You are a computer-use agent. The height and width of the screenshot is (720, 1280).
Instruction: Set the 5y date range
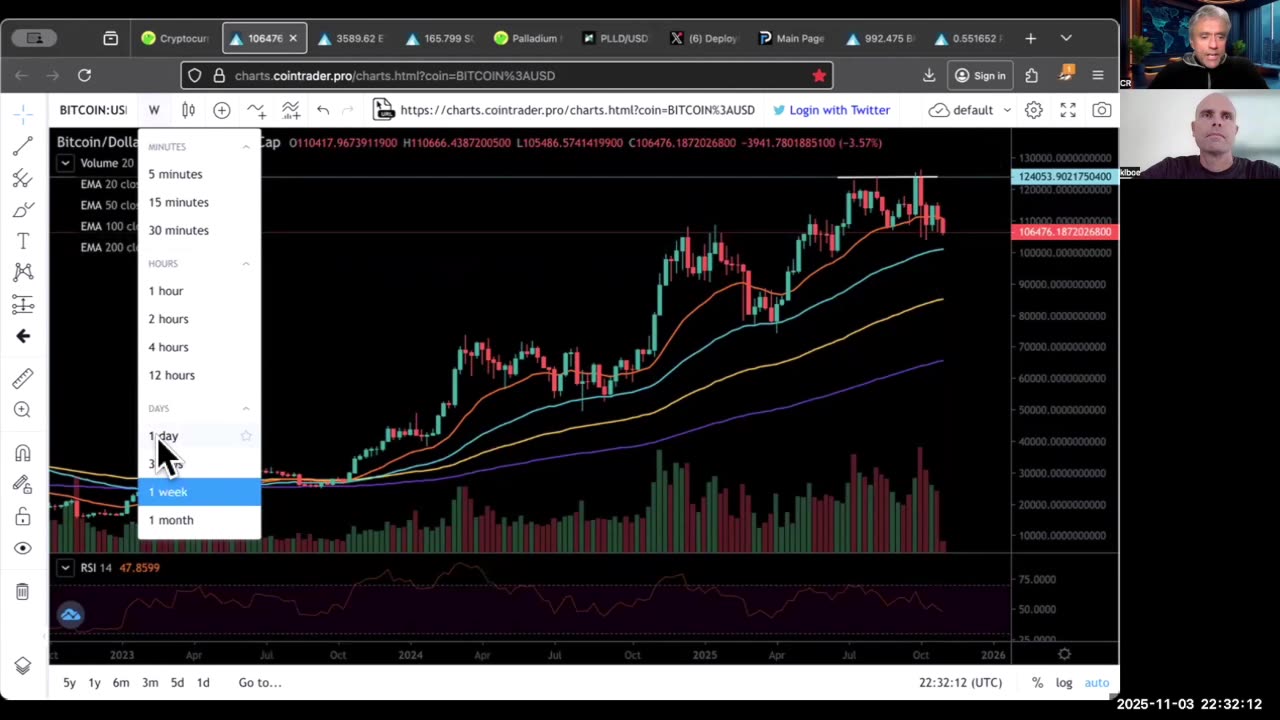pyautogui.click(x=69, y=682)
